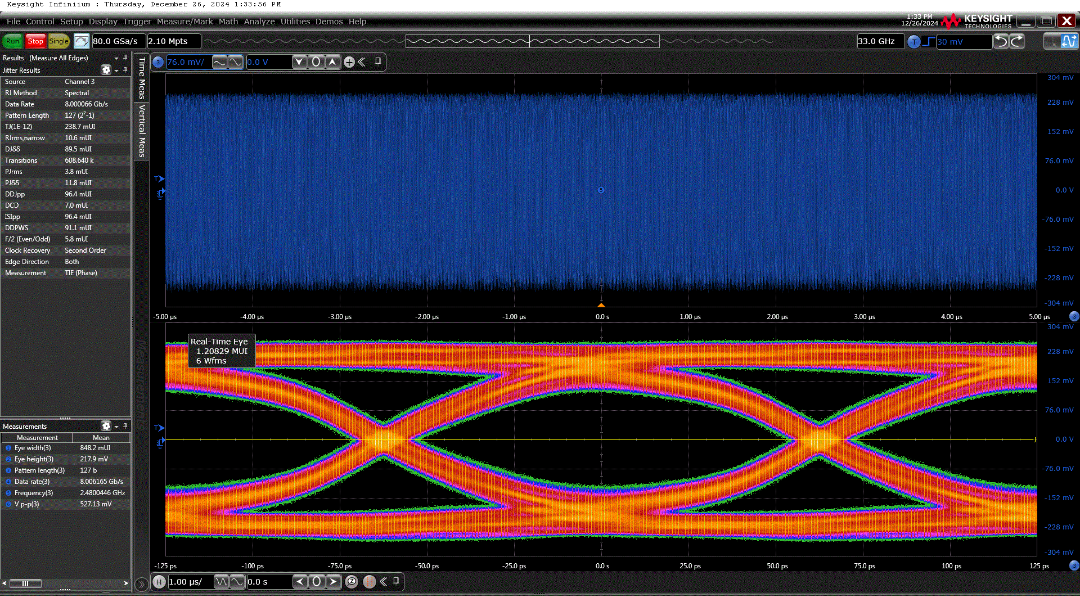Open the Analyze menu
Image resolution: width=1080 pixels, height=596 pixels.
point(258,21)
